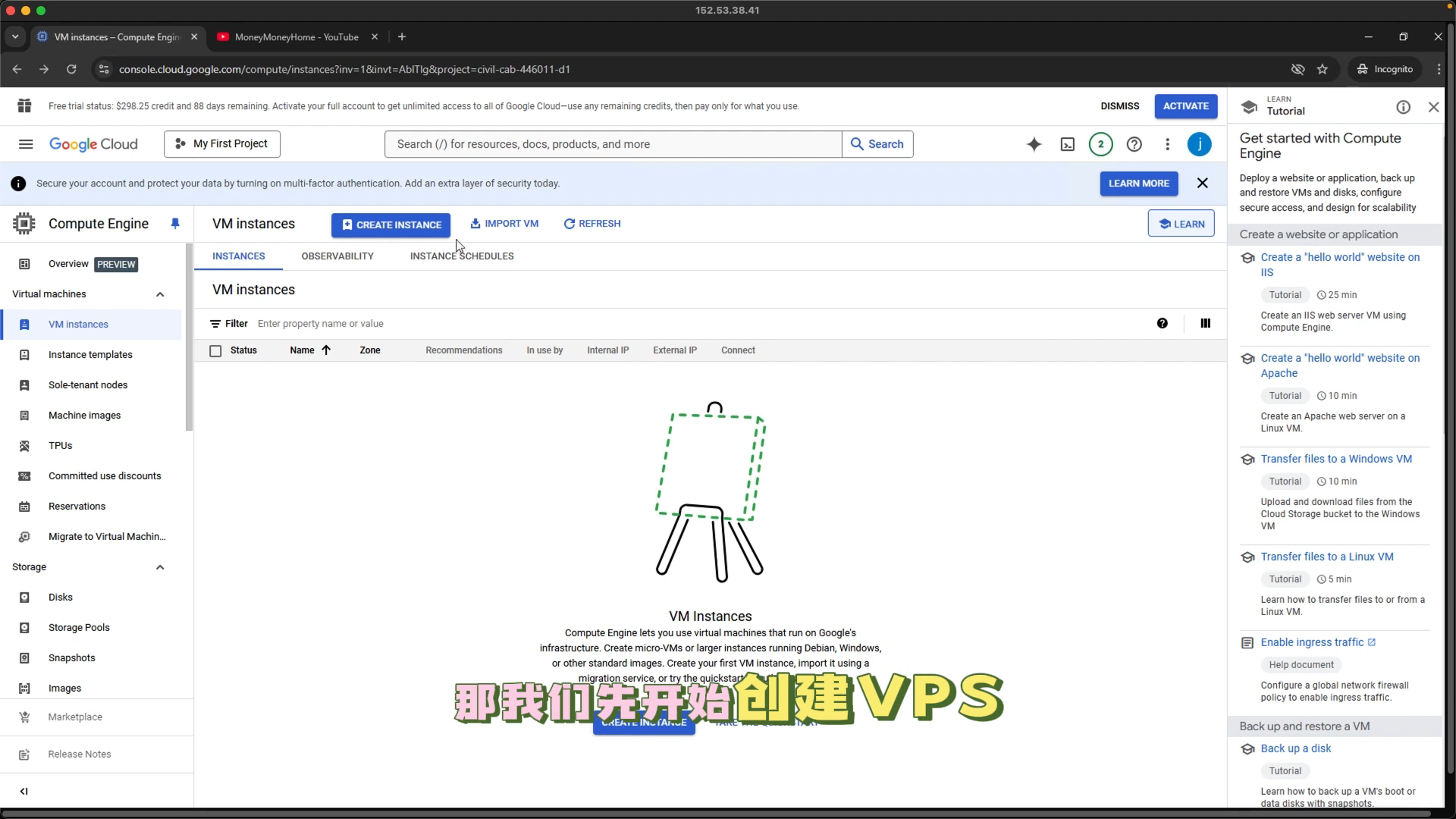
Task: Open a new browser tab
Action: [402, 36]
